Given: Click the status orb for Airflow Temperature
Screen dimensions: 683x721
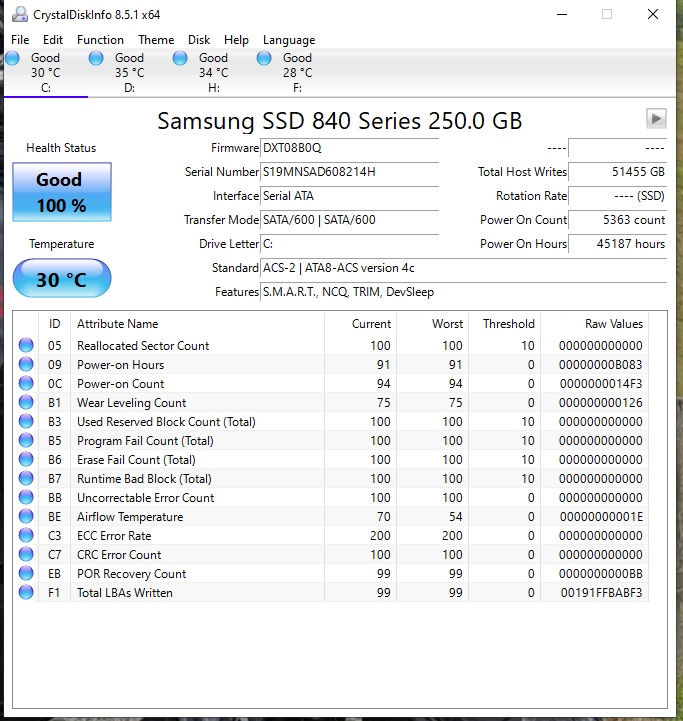Looking at the screenshot, I should click(x=26, y=516).
